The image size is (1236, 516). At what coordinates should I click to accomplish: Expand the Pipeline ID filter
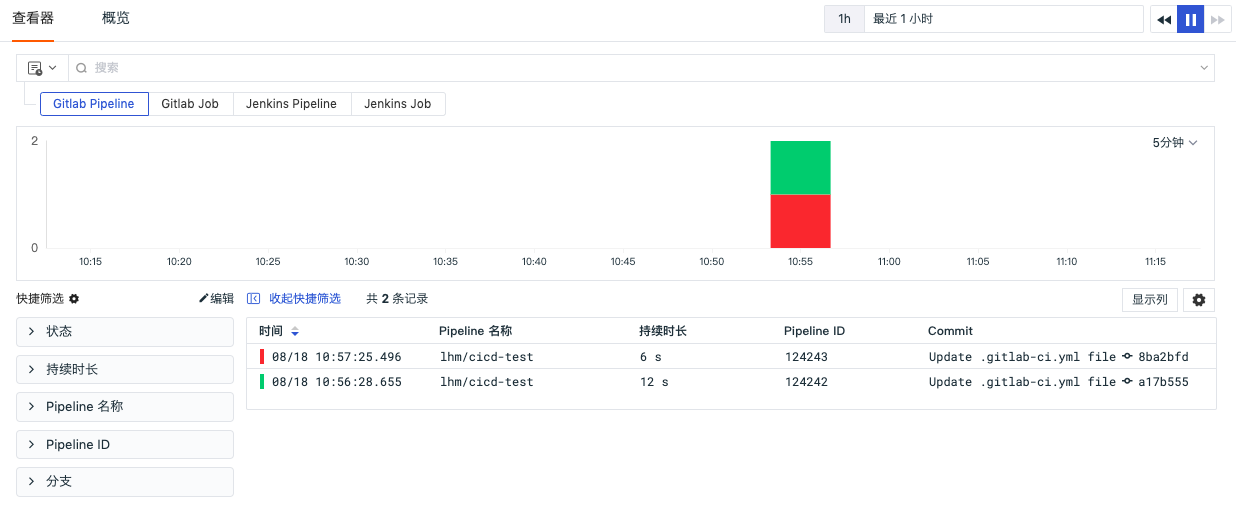(x=125, y=444)
